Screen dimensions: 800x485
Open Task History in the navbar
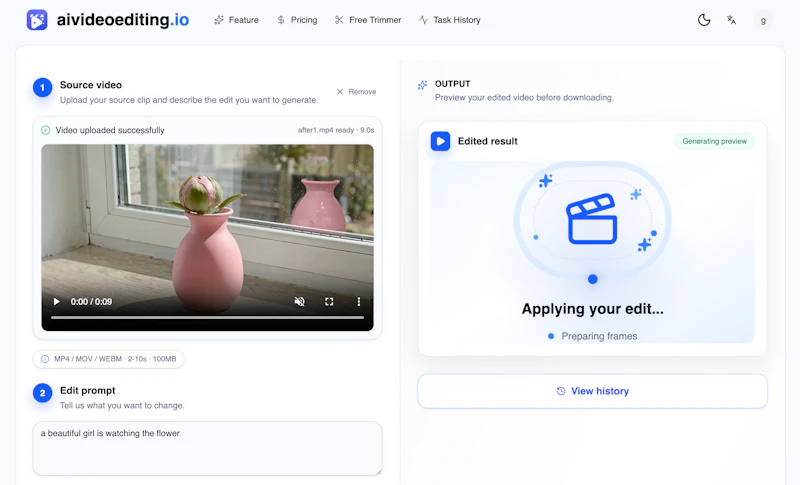point(449,20)
